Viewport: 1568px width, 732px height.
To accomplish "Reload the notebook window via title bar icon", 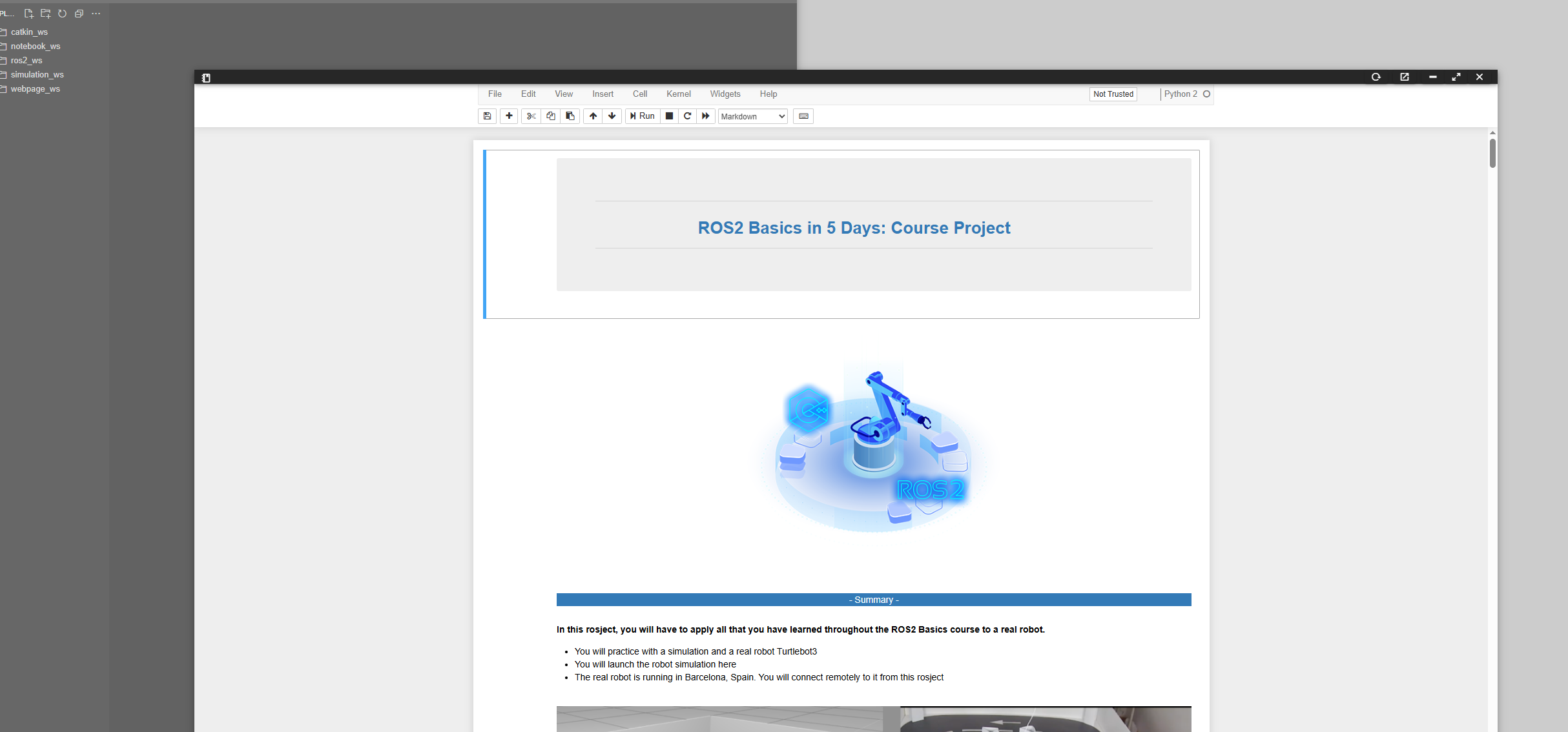I will (1376, 77).
